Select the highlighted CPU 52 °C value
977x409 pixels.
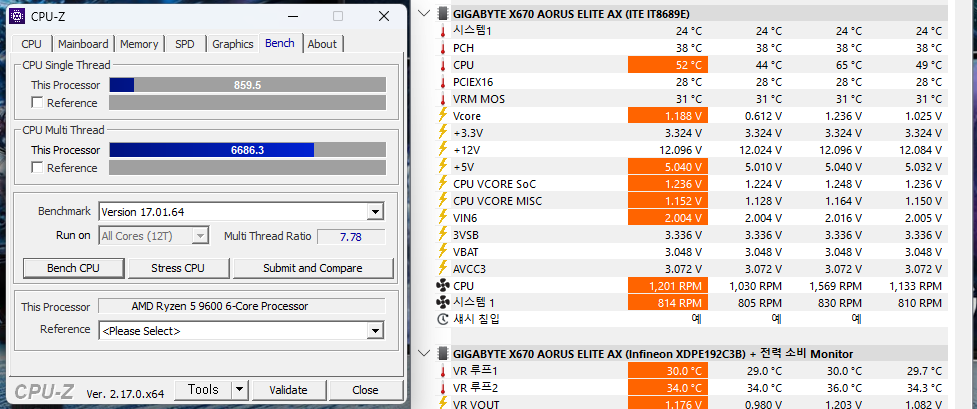(668, 65)
